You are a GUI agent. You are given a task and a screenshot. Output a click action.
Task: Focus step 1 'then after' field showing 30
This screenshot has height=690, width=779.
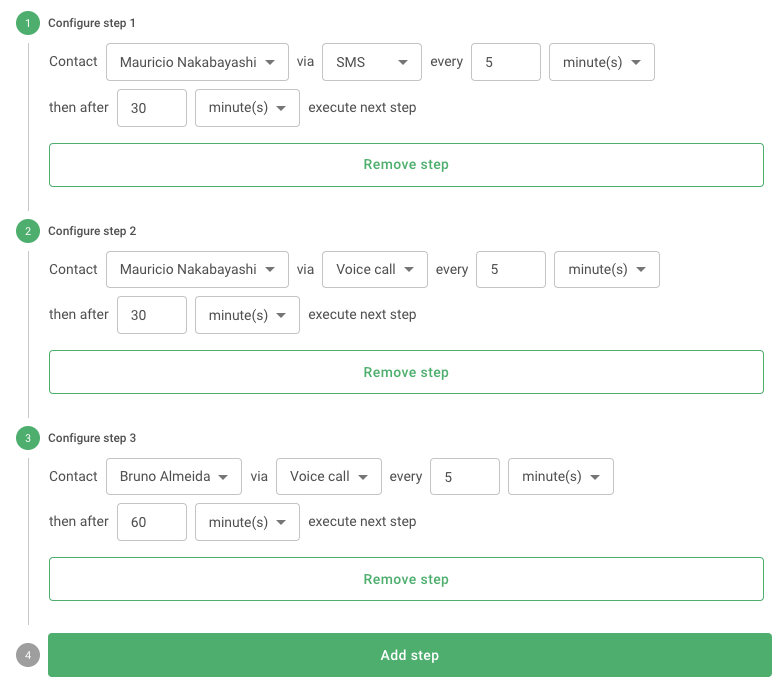point(152,108)
